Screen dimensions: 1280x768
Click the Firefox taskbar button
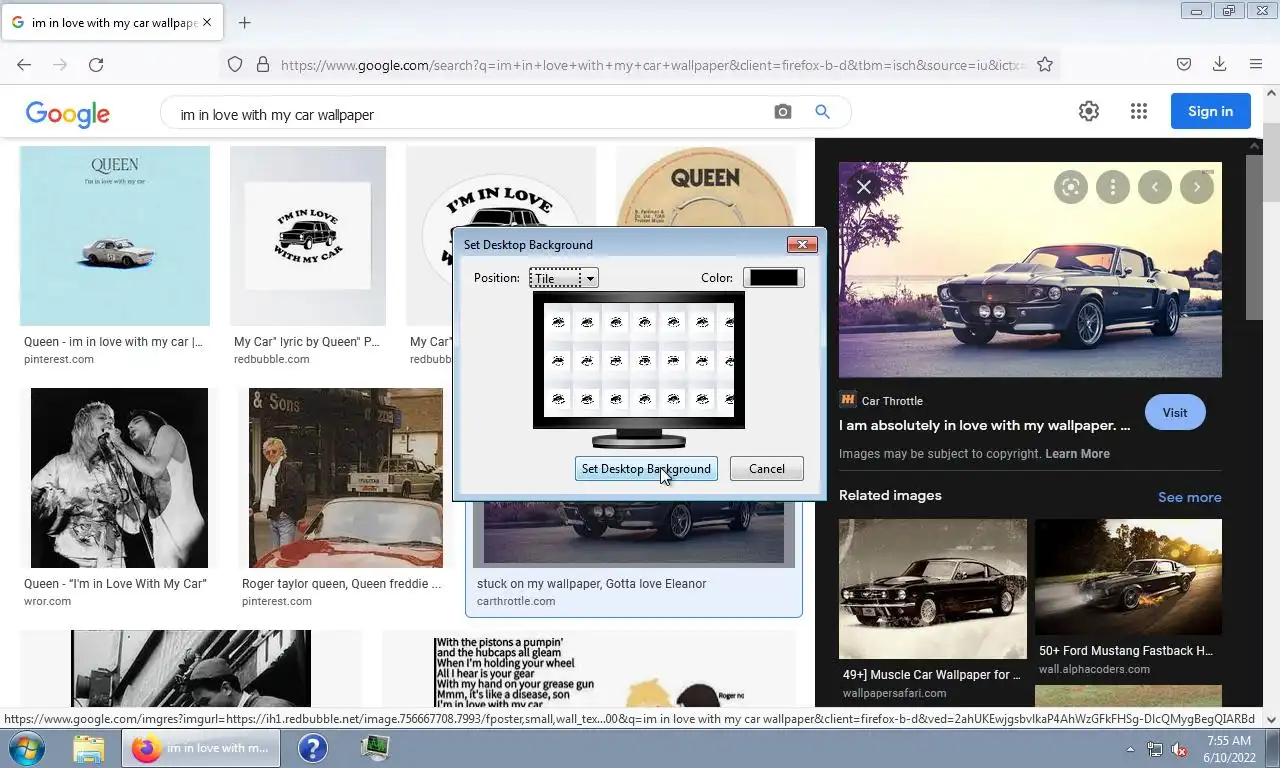pos(201,748)
